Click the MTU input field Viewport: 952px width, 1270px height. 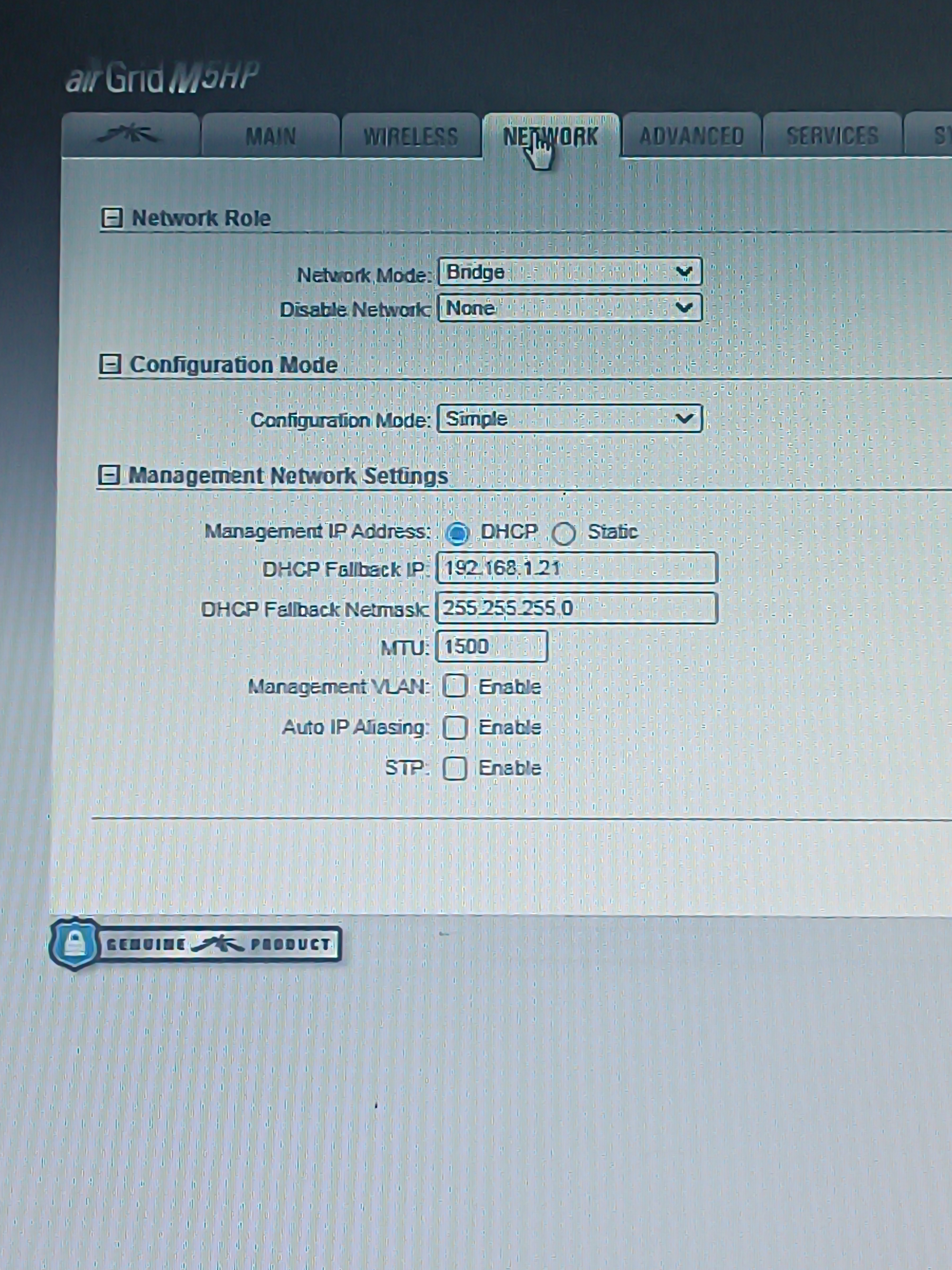click(x=492, y=646)
